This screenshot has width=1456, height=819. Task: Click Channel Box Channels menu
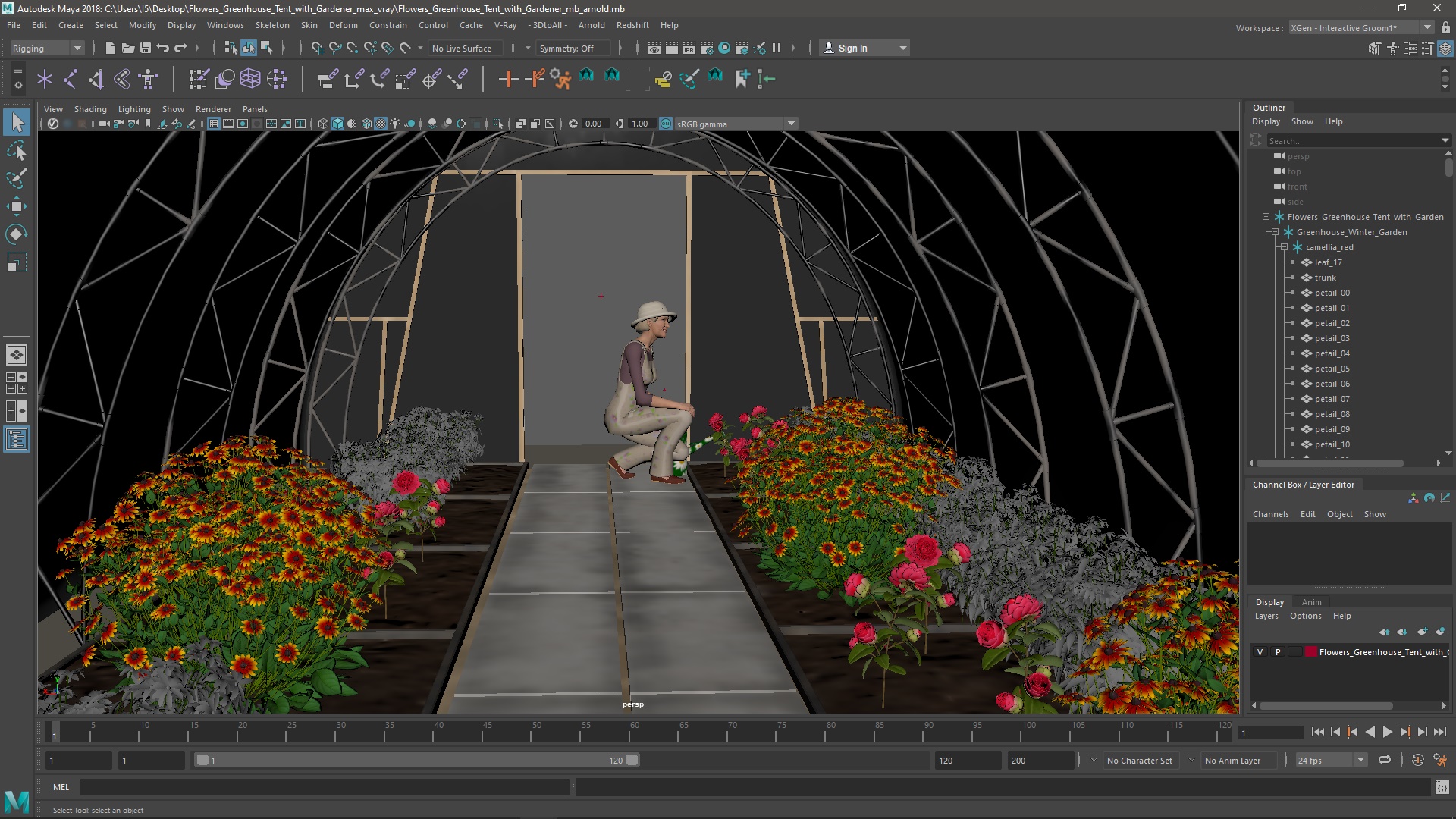[x=1270, y=514]
